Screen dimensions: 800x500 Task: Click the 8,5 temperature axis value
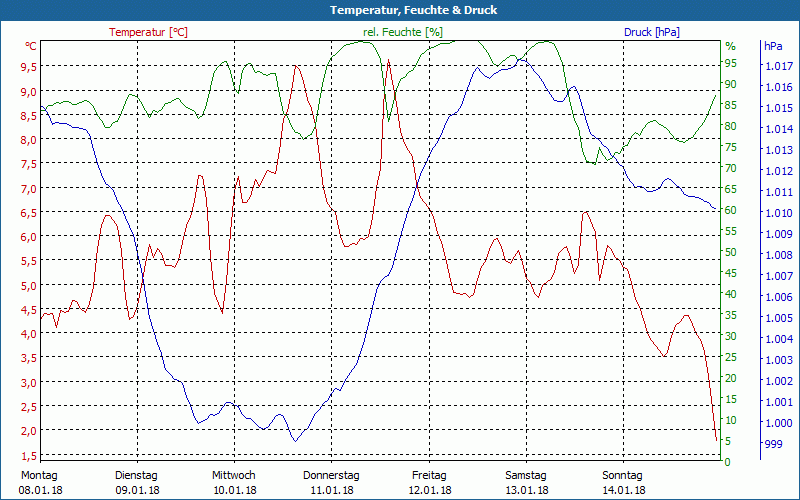(x=29, y=115)
